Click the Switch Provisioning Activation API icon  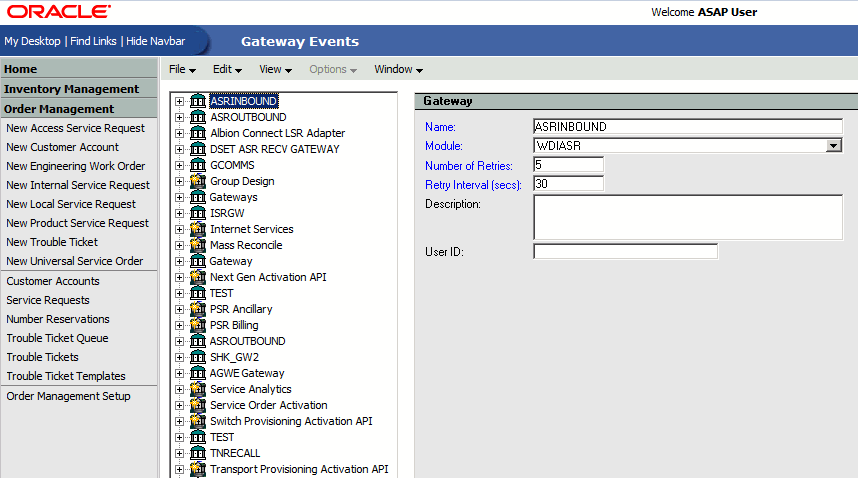point(198,421)
